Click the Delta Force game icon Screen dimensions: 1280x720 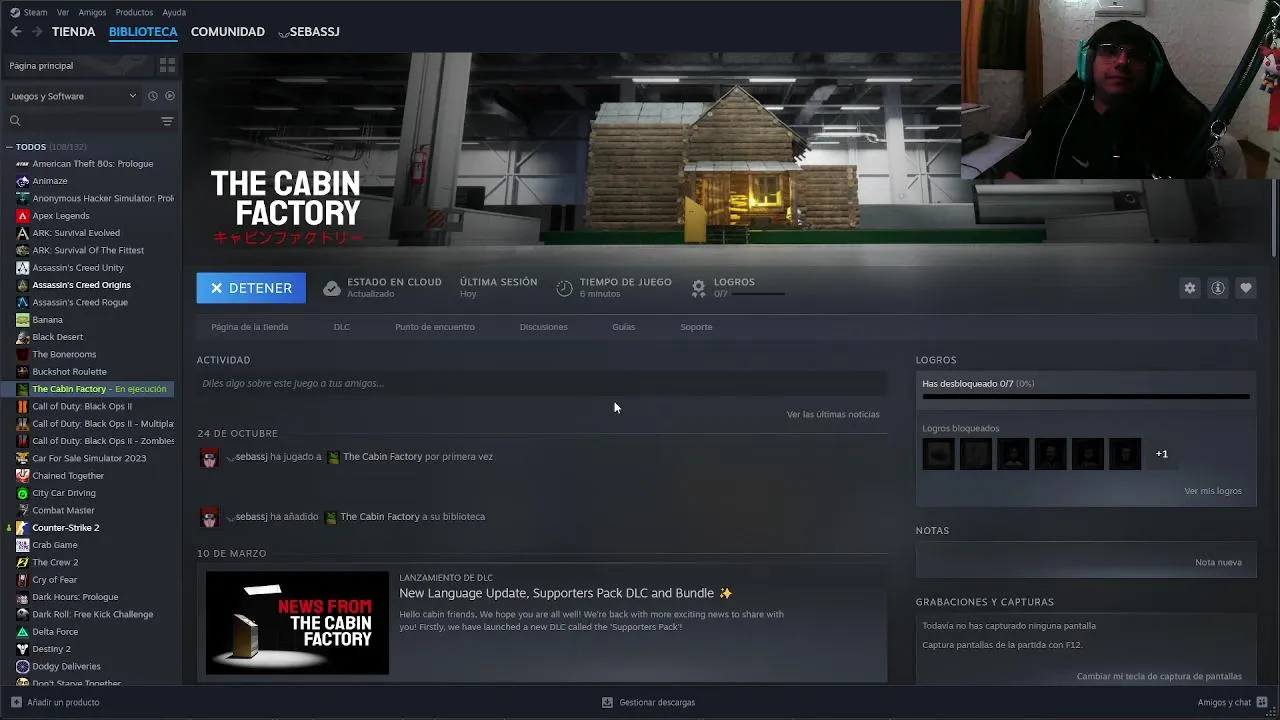(x=22, y=632)
